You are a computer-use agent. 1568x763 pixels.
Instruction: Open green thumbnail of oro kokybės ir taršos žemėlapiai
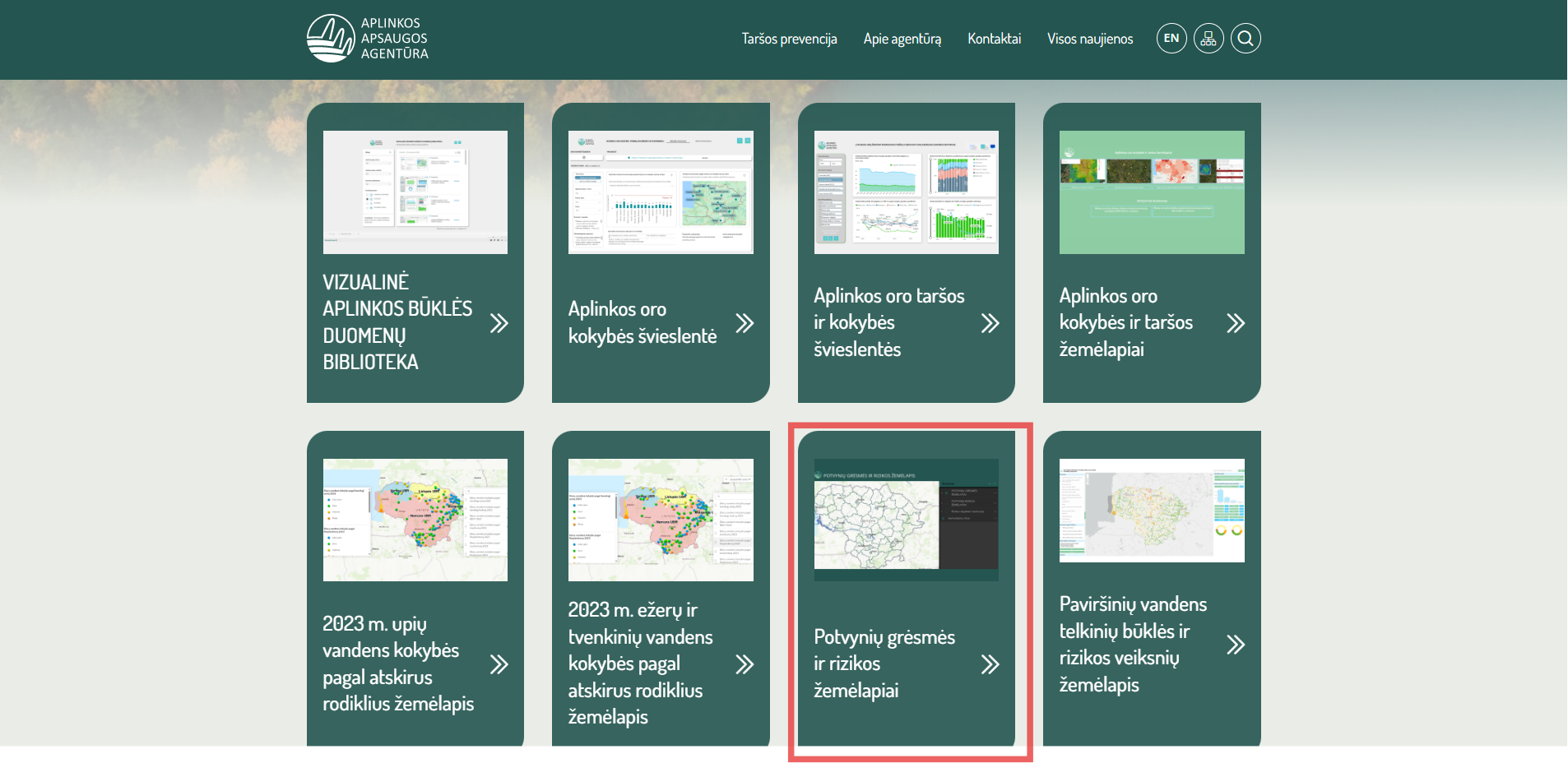(1152, 192)
